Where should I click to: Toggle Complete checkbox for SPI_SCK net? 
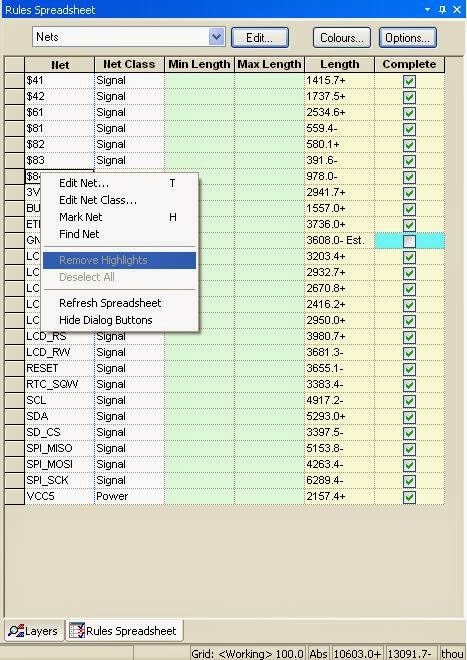point(409,481)
